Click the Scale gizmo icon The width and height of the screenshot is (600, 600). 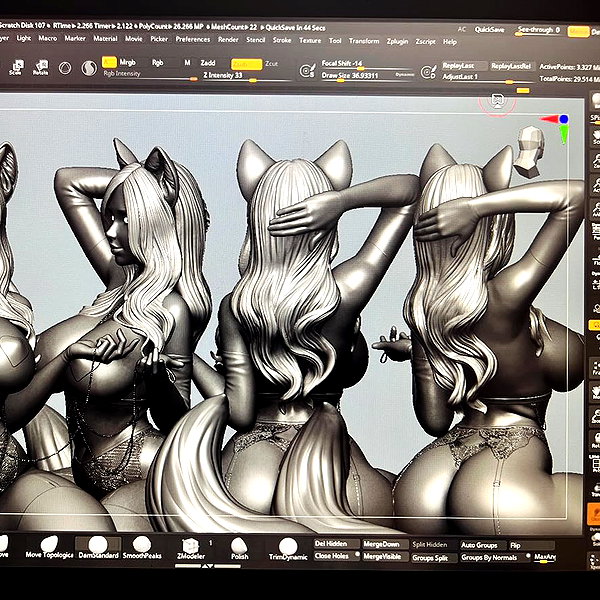tap(17, 67)
